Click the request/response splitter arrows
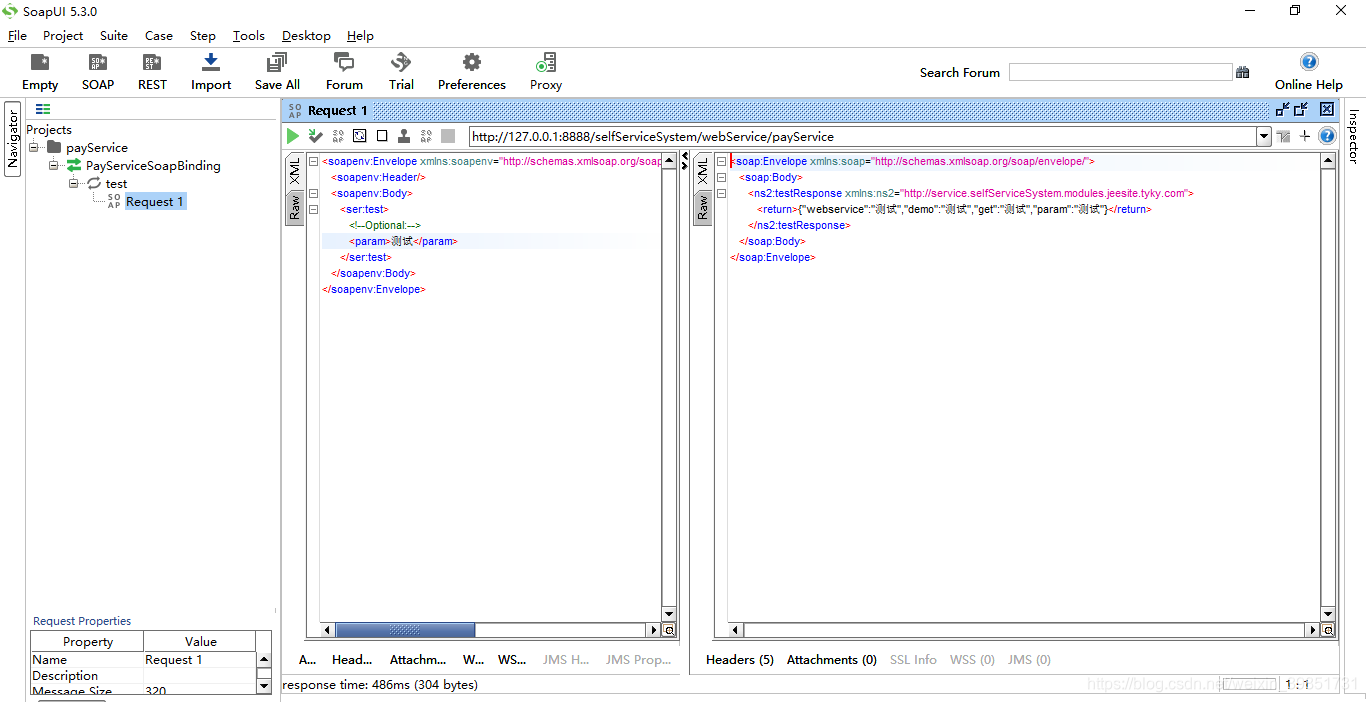1366x702 pixels. point(685,159)
